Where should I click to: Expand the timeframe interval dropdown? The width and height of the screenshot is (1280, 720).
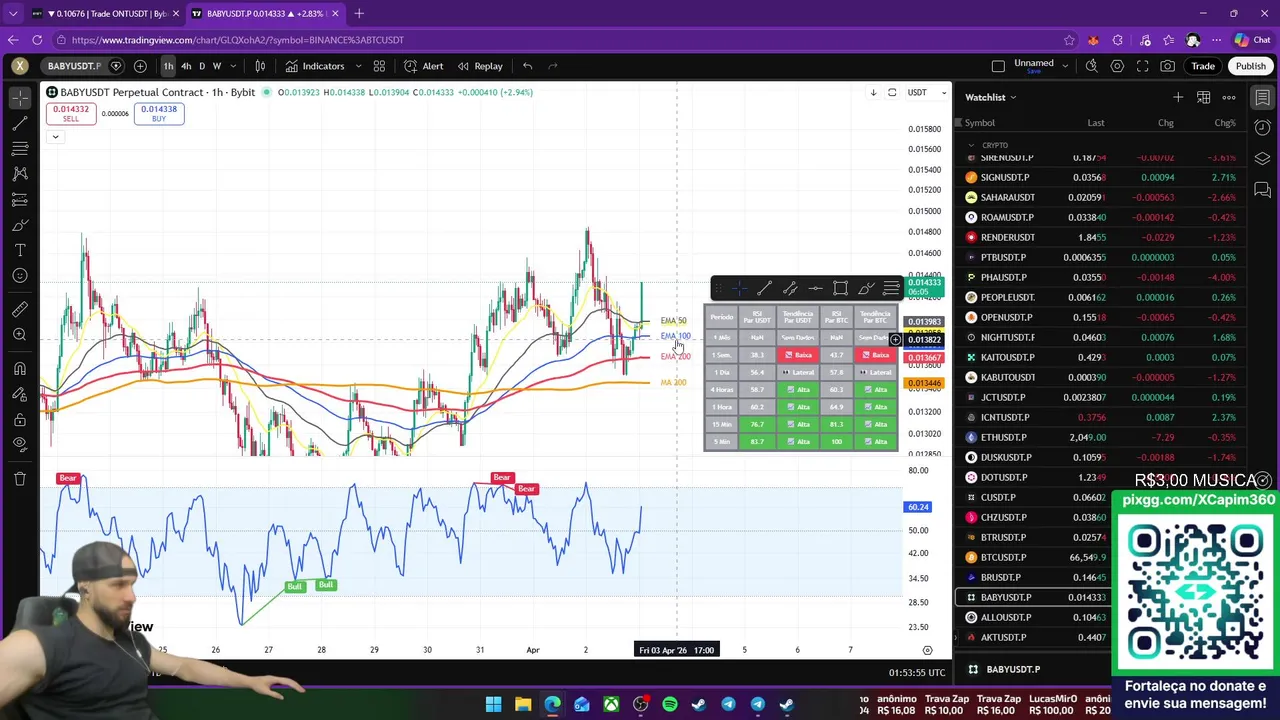[233, 66]
